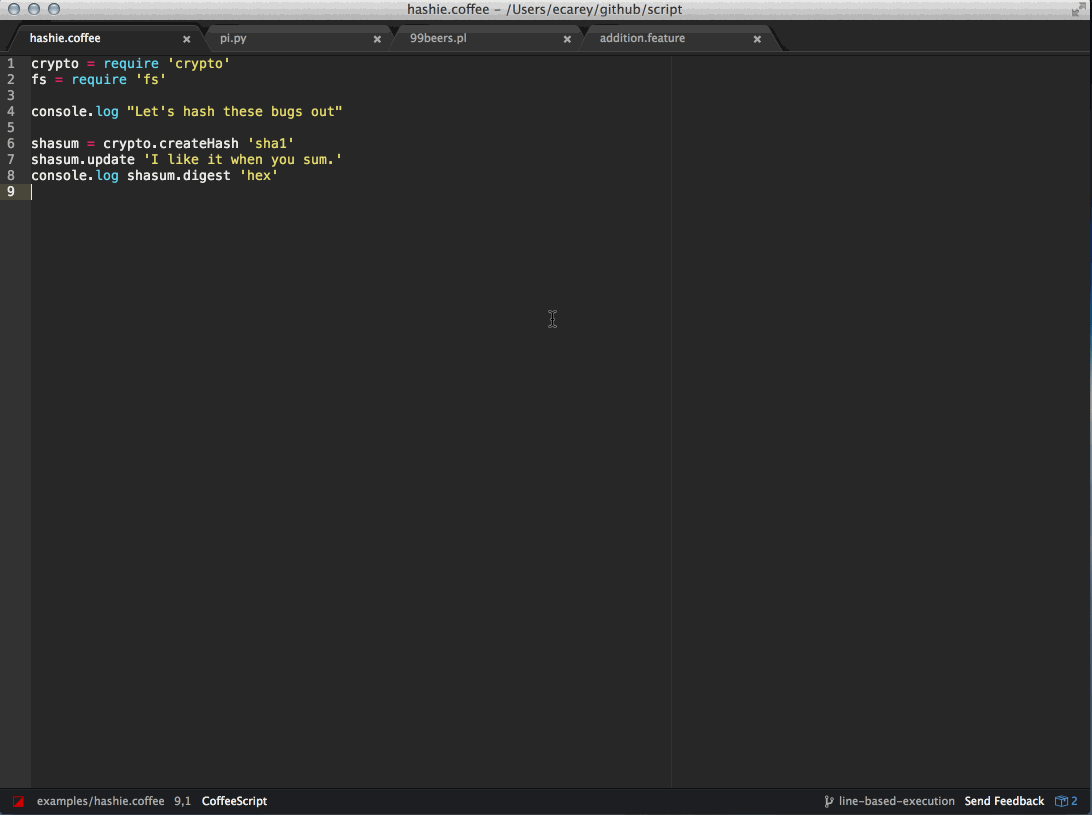
Task: Click the fullscreen expand arrow in the title bar
Action: click(x=1079, y=9)
